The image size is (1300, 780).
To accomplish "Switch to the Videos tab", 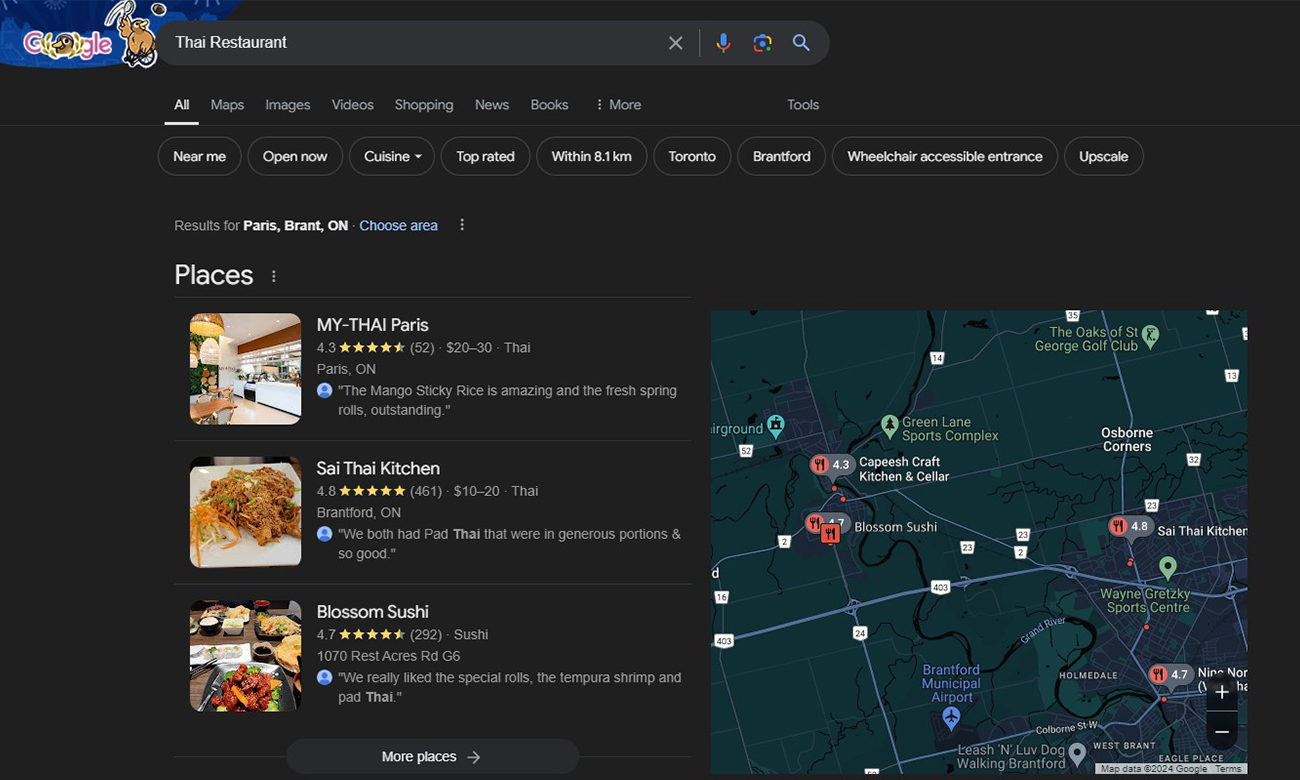I will point(353,105).
